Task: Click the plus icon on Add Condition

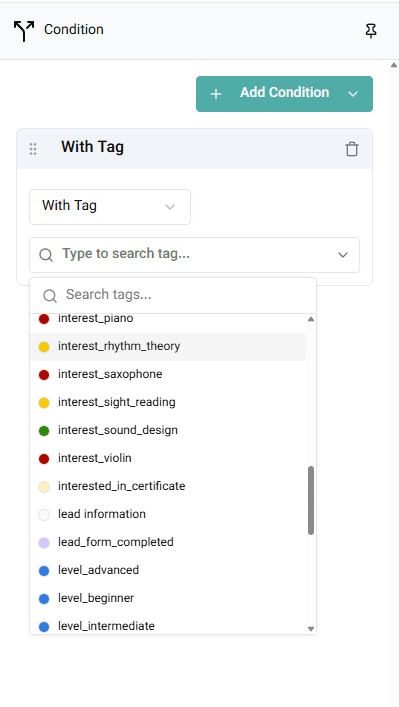Action: pyautogui.click(x=216, y=94)
